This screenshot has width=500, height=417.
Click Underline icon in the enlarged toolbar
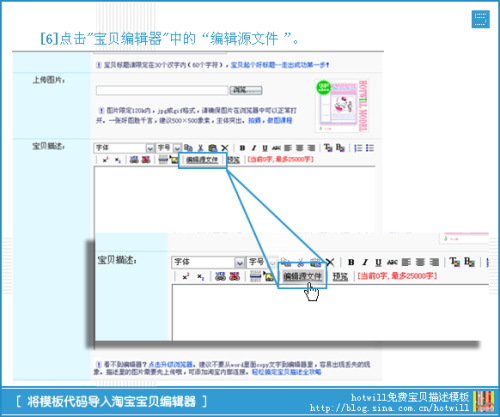point(378,262)
